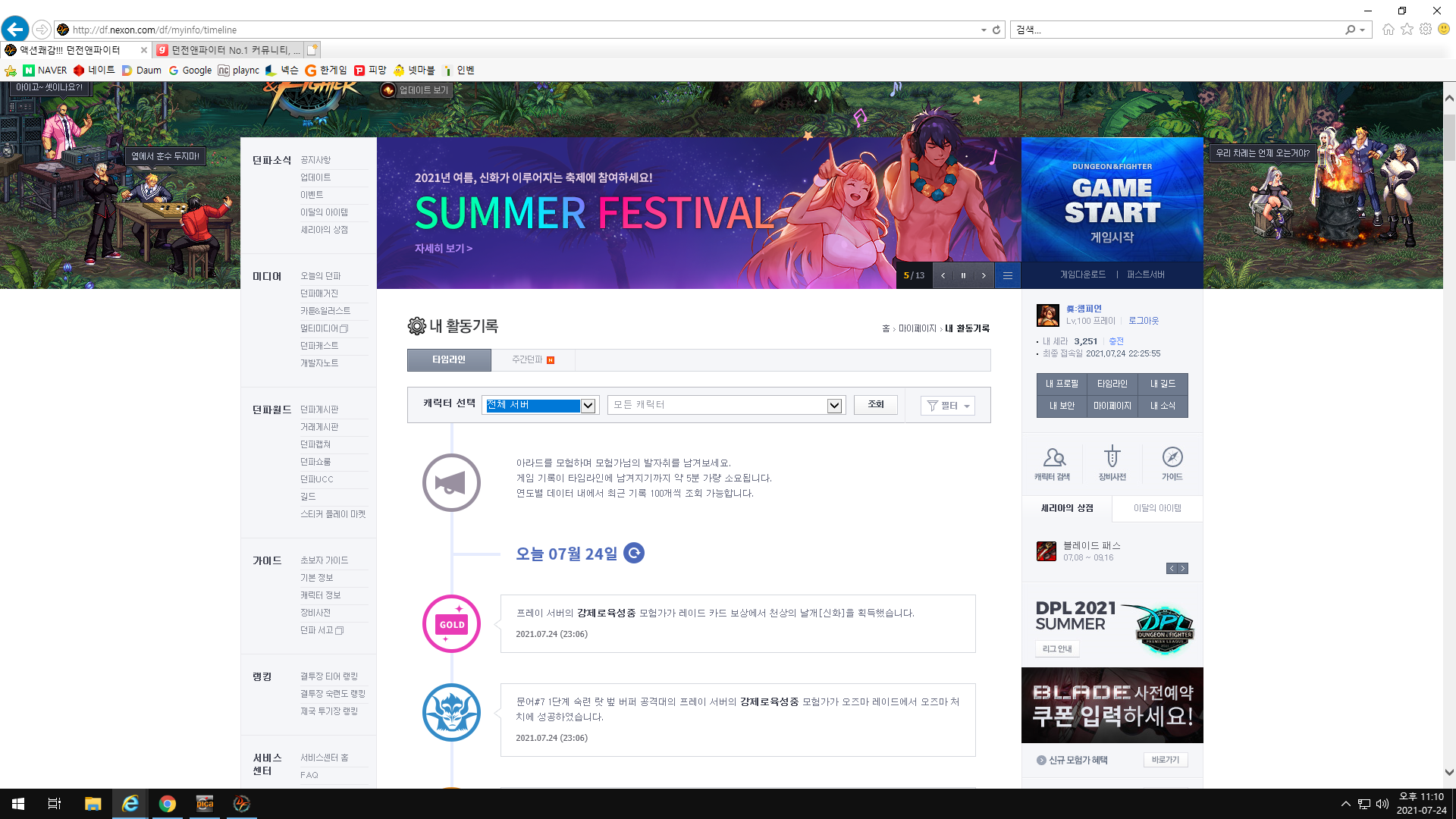Click the 로그아웃 link
This screenshot has width=1456, height=819.
[1144, 321]
